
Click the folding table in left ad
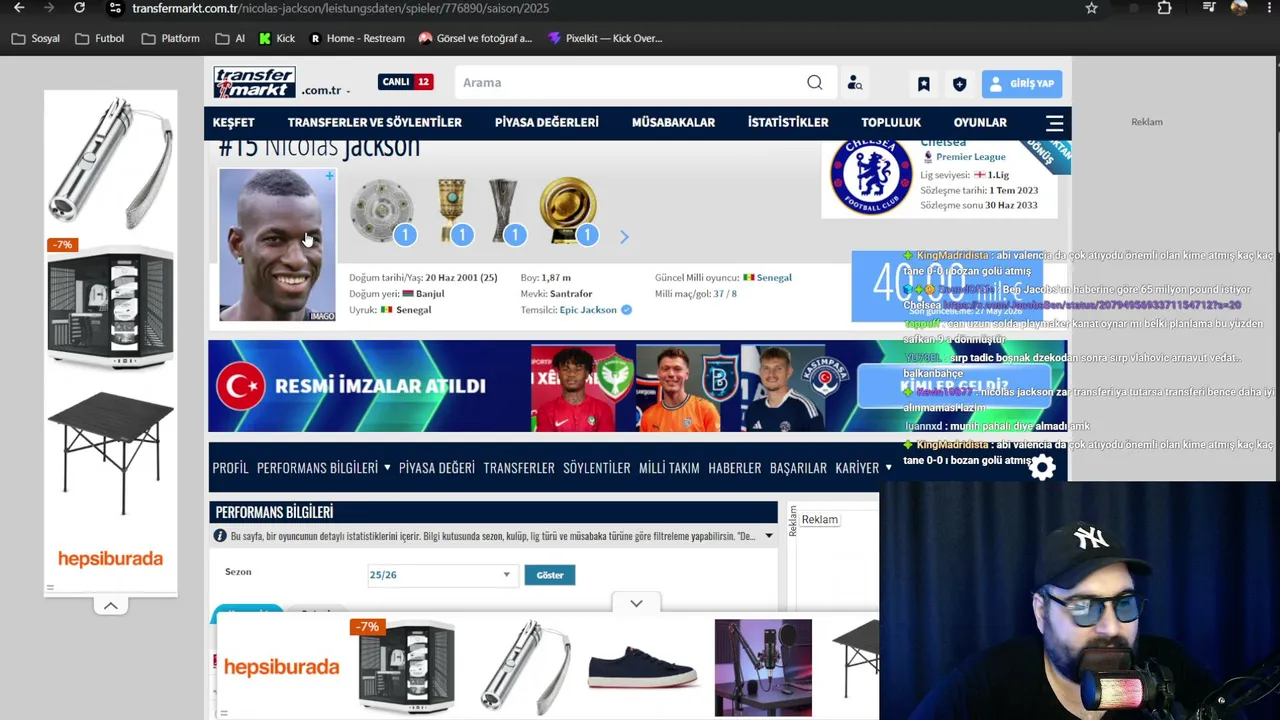pos(110,455)
